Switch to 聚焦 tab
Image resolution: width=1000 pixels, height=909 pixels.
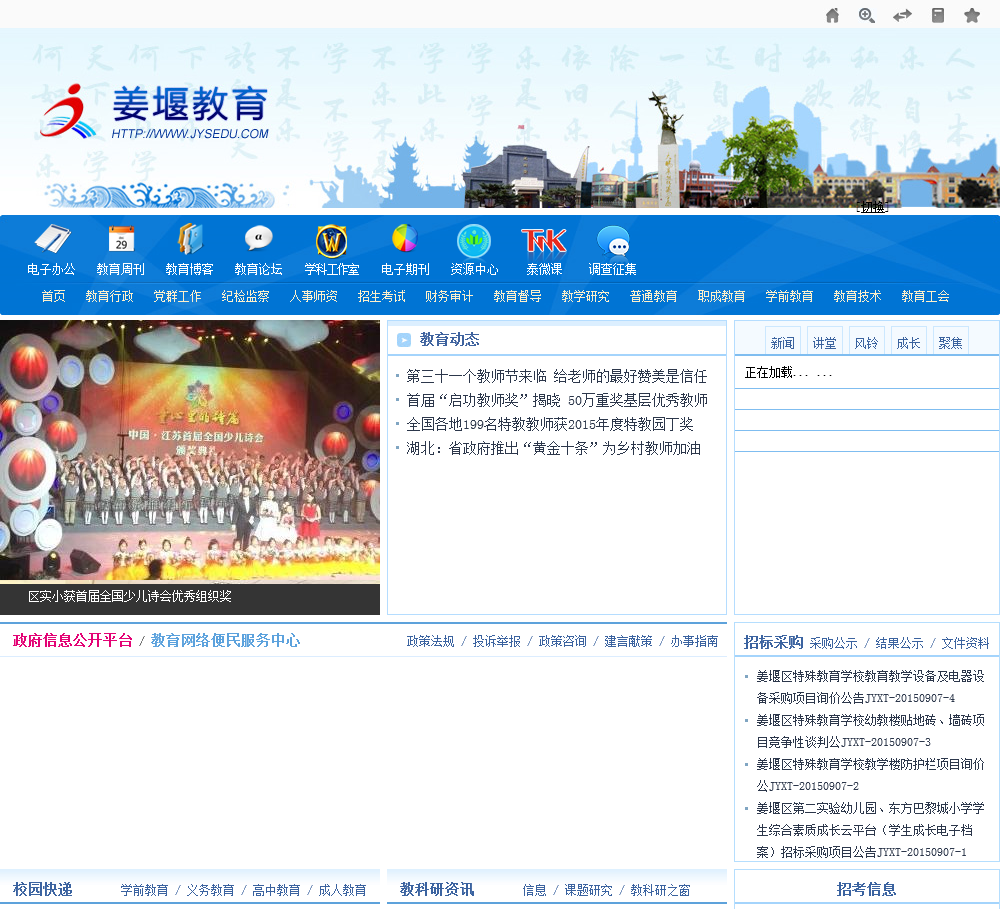click(950, 342)
